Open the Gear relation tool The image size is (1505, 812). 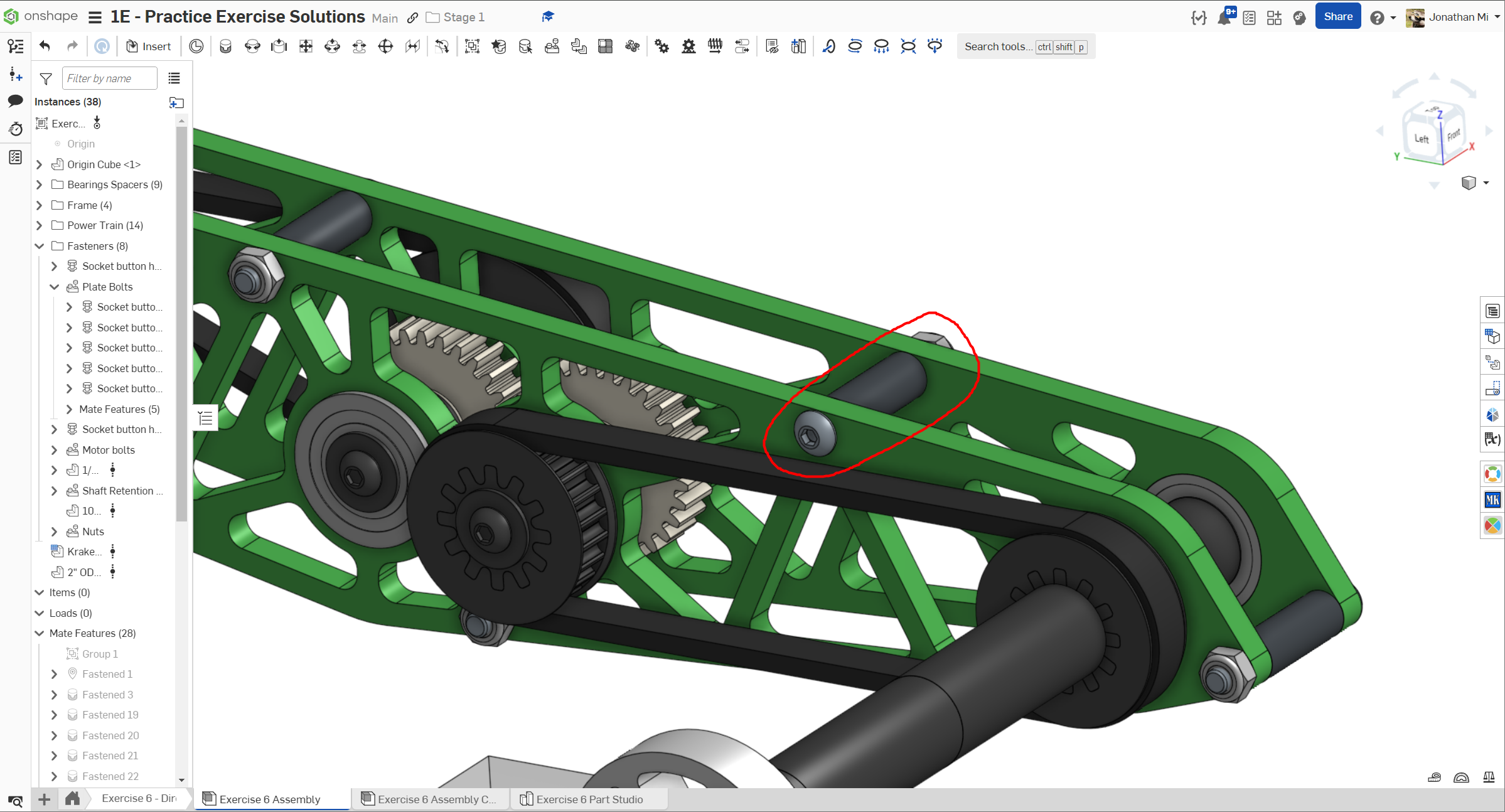pyautogui.click(x=661, y=46)
